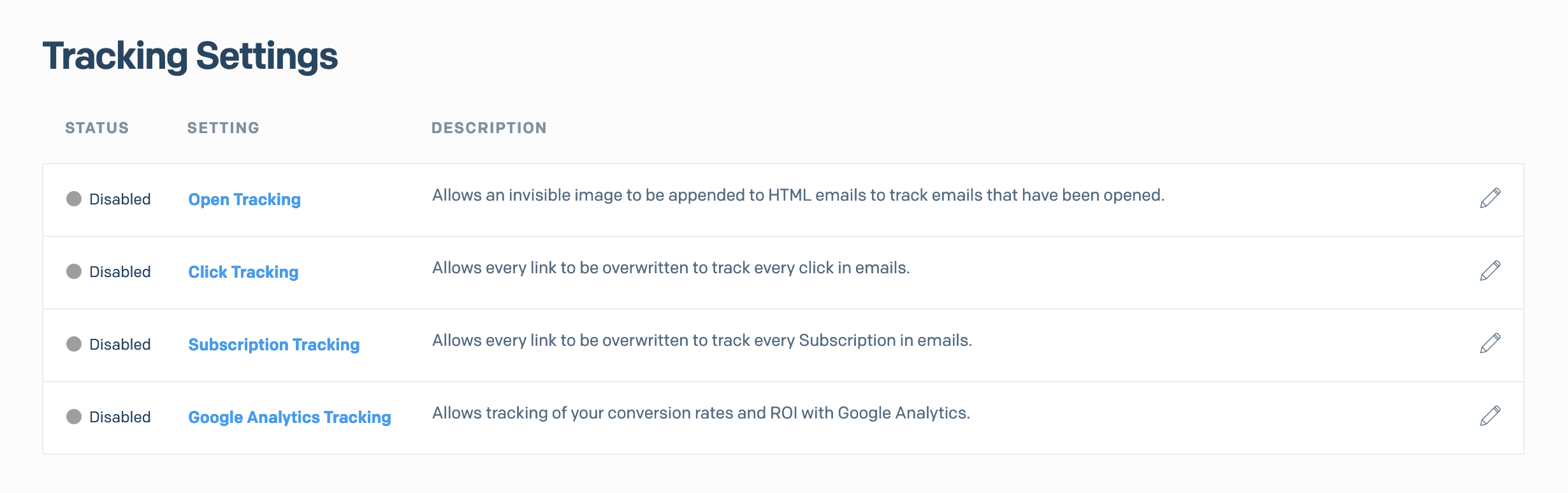The image size is (1568, 493).
Task: Click the gray status dot beside Open Tracking
Action: [x=73, y=199]
